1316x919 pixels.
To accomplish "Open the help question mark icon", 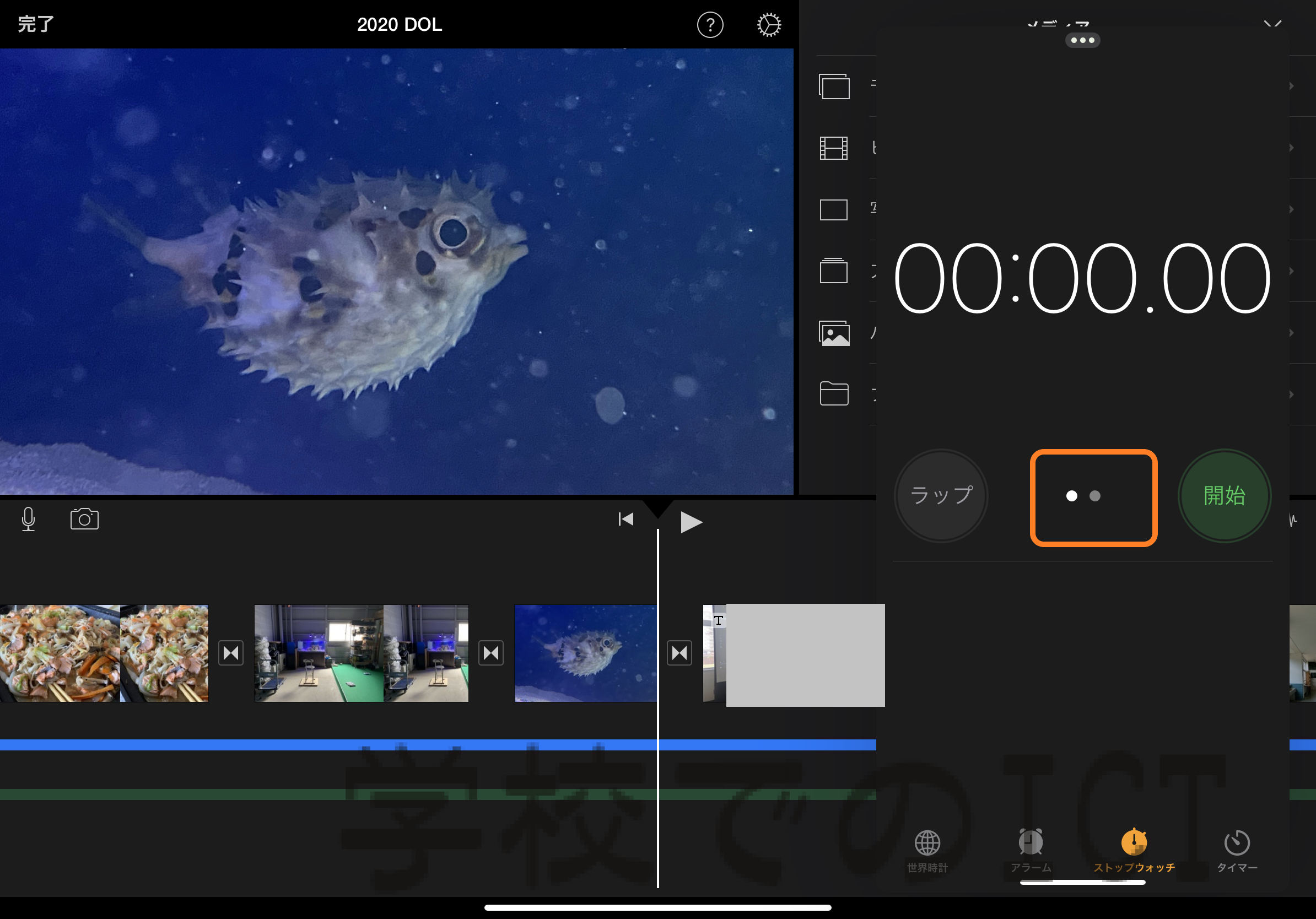I will (x=710, y=25).
